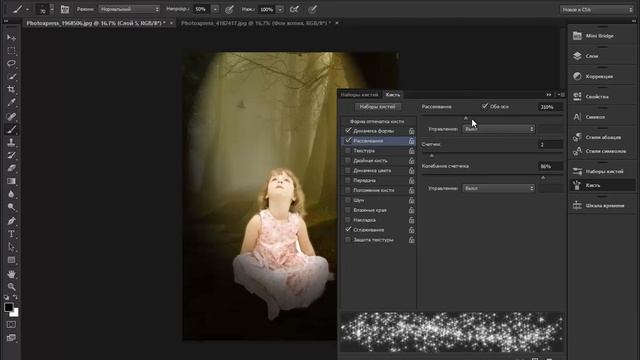The image size is (640, 360).
Task: Open brush panel flyout menu
Action: (x=562, y=95)
